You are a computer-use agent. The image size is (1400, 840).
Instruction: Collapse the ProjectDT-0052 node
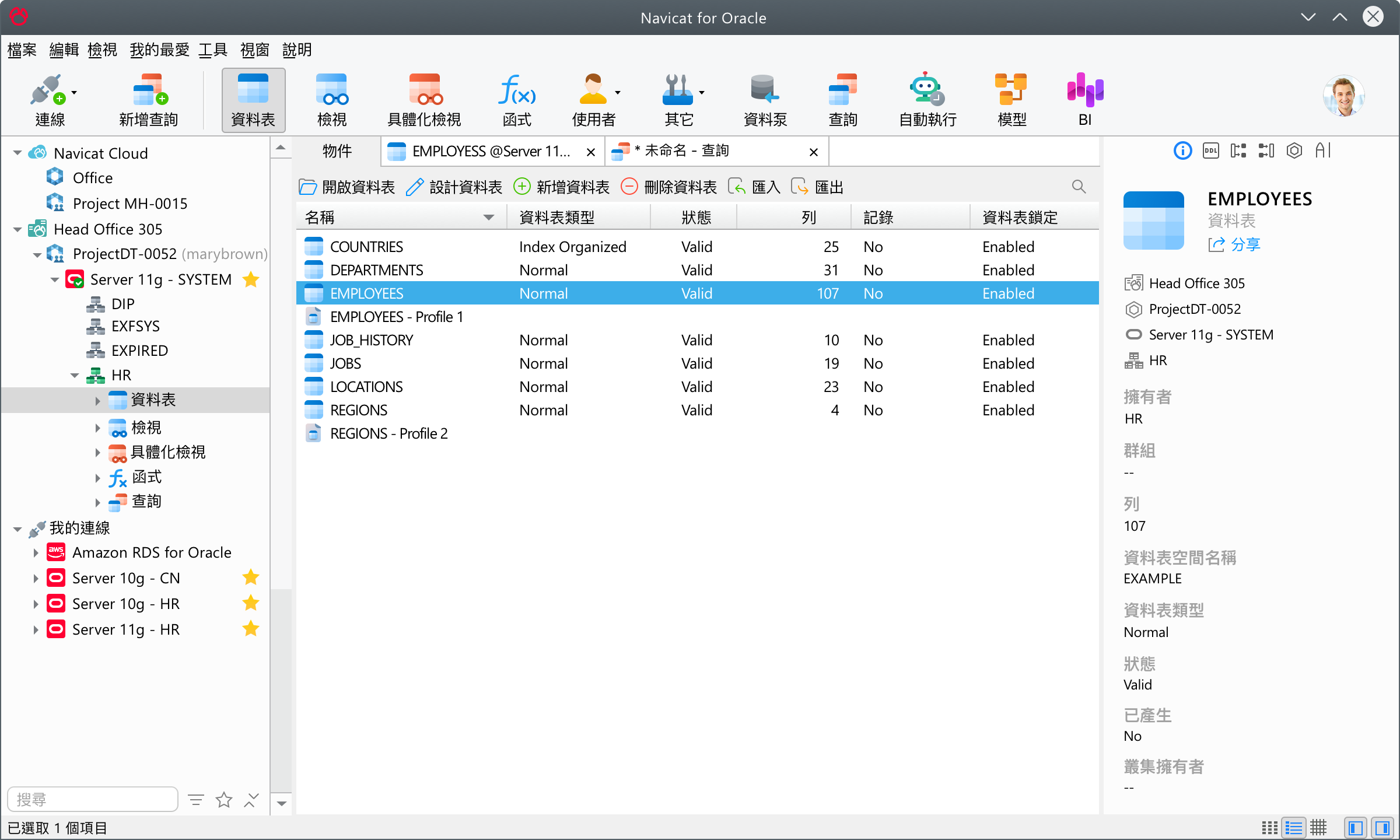point(37,254)
